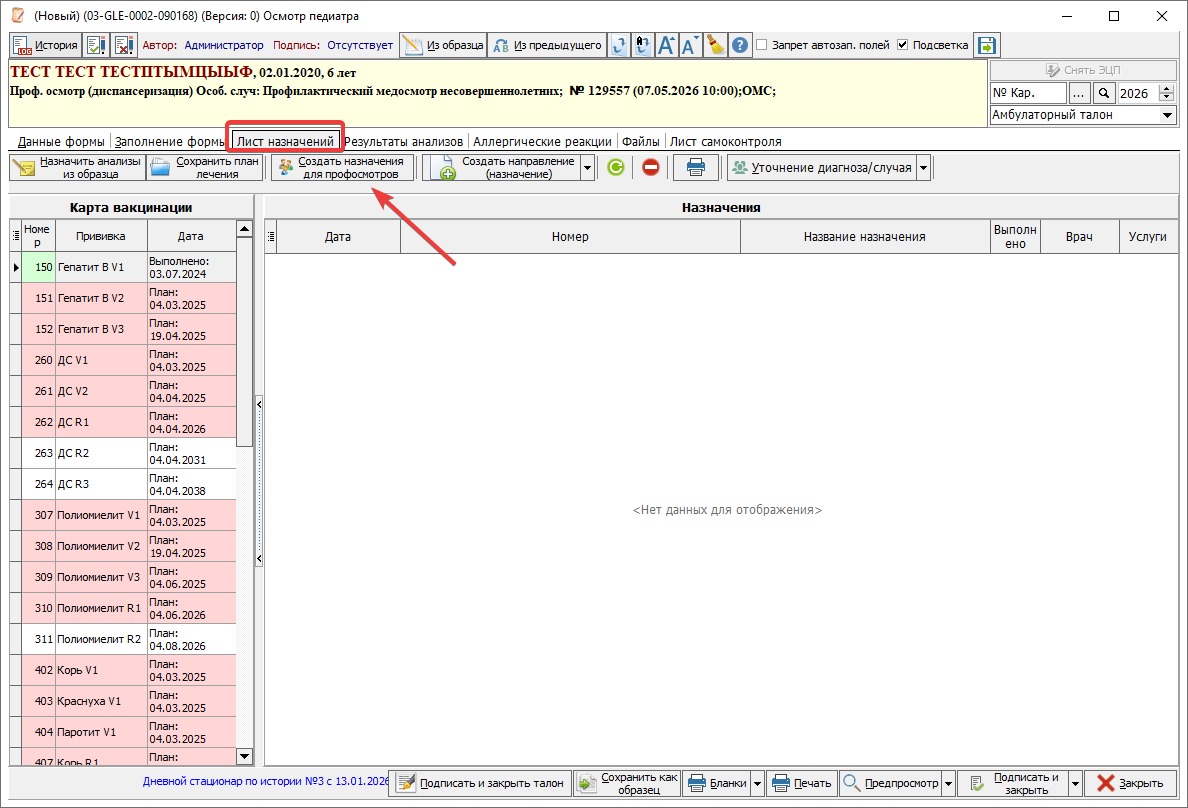This screenshot has width=1188, height=808.
Task: Click the checklist with green checkmark icon
Action: 96,45
